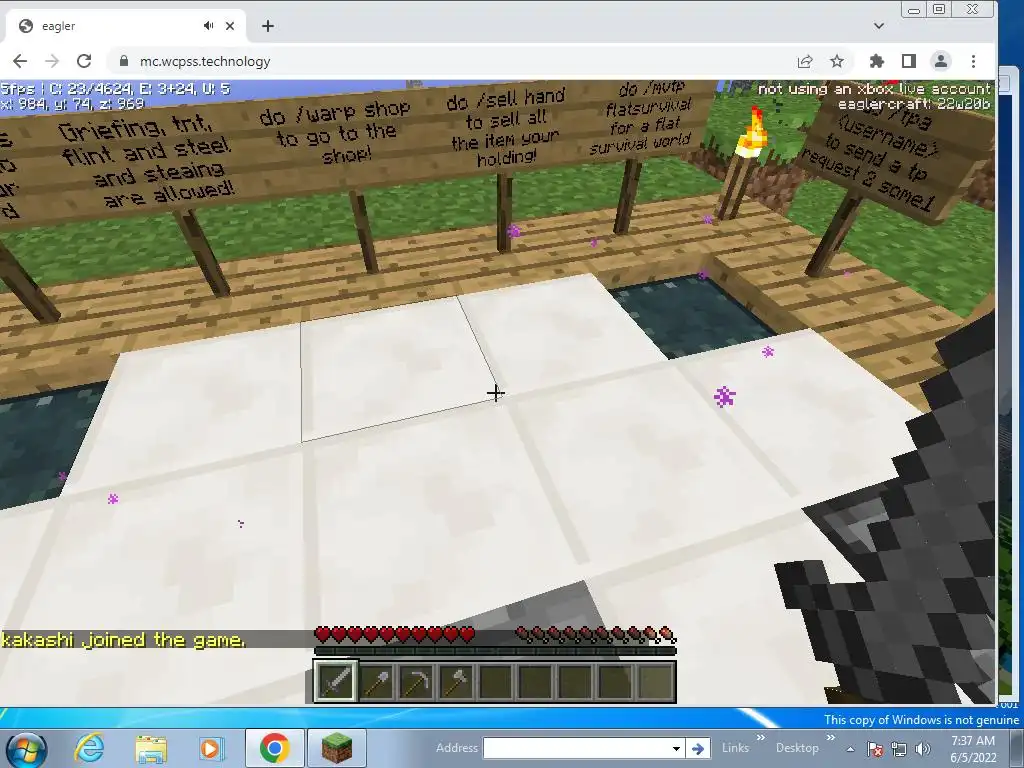Launch Internet Explorer from the taskbar

tap(89, 748)
